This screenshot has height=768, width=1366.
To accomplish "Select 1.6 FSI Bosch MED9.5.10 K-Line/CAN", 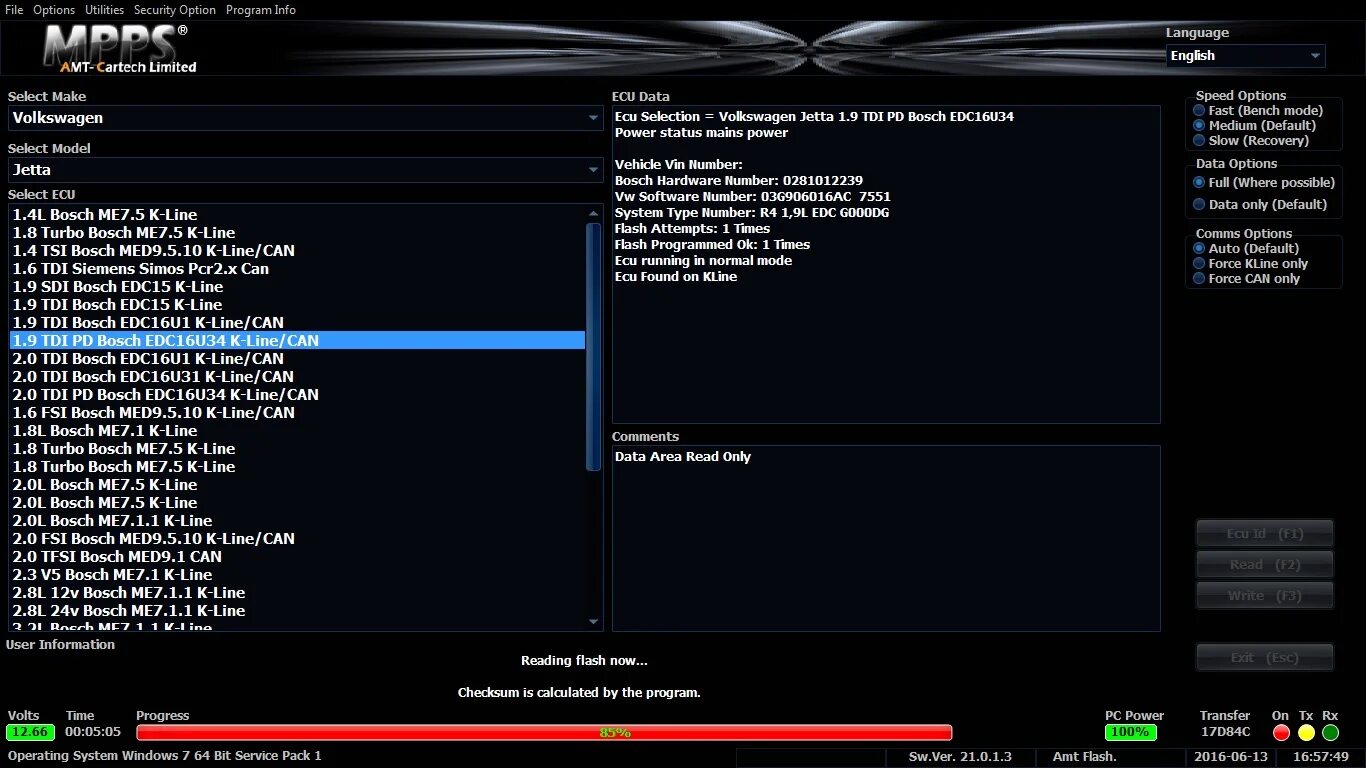I will pyautogui.click(x=297, y=413).
